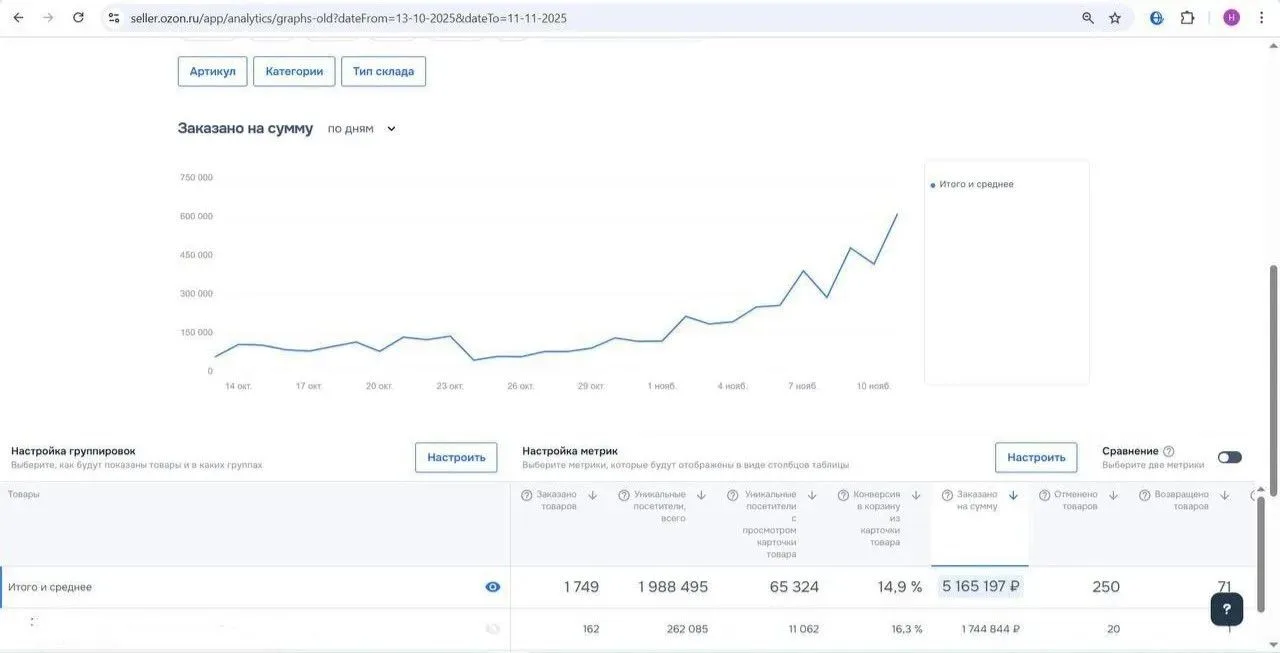
Task: Open the 'по дням' period dropdown
Action: (x=362, y=129)
